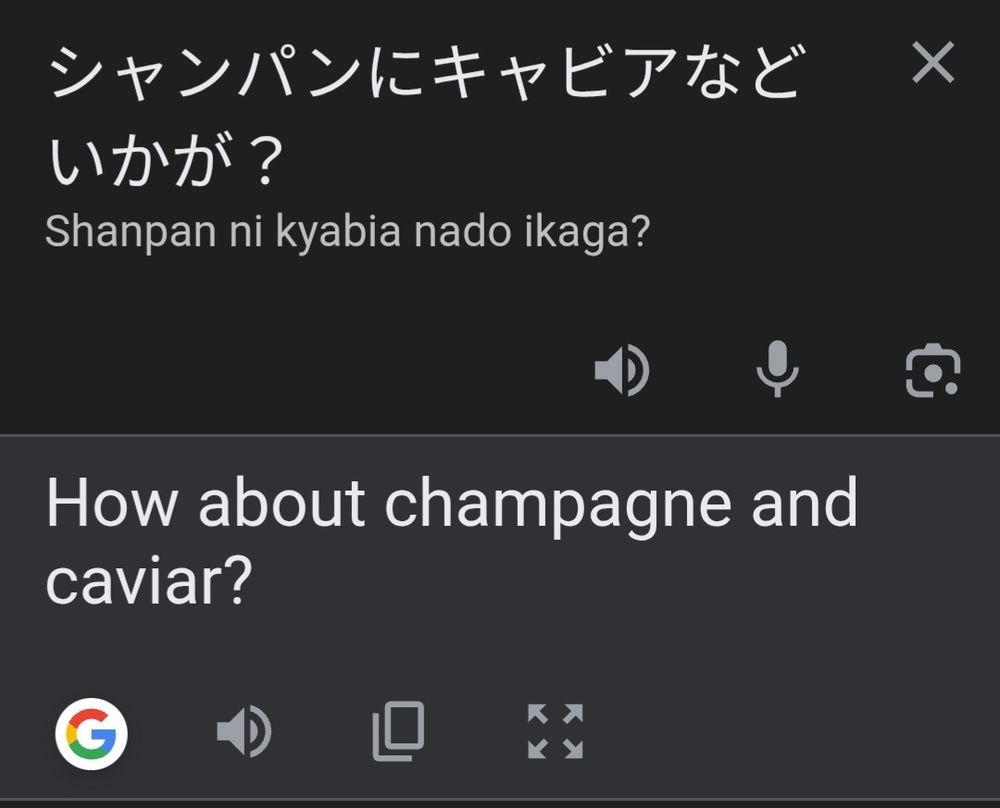Screen dimensions: 1000x808
Task: Open camera translation
Action: pos(932,371)
